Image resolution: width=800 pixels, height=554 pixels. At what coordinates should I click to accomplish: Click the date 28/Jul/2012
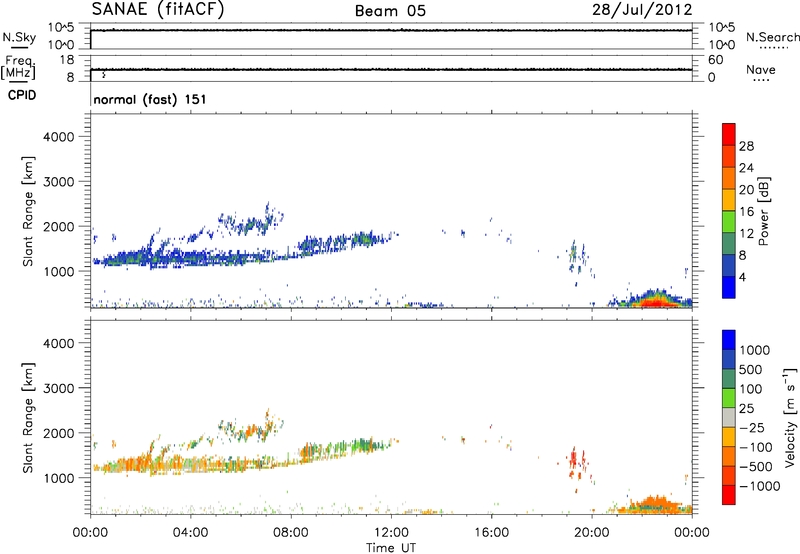[x=642, y=10]
